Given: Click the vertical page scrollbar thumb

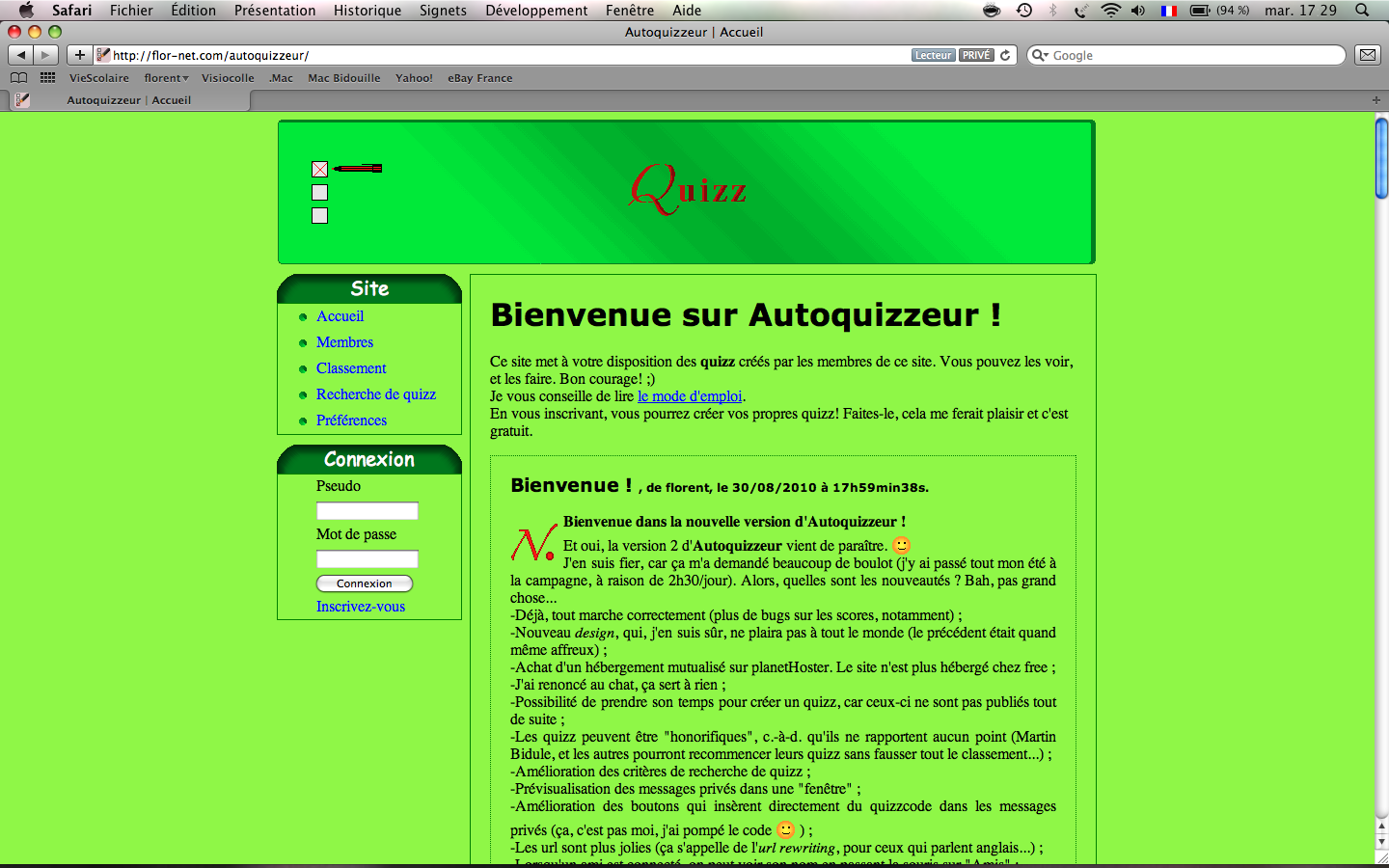Looking at the screenshot, I should coord(1381,156).
